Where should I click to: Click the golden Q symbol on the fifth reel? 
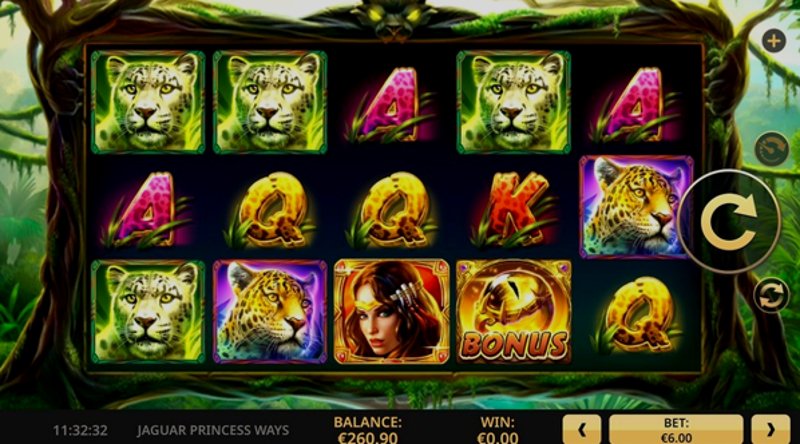pos(637,315)
